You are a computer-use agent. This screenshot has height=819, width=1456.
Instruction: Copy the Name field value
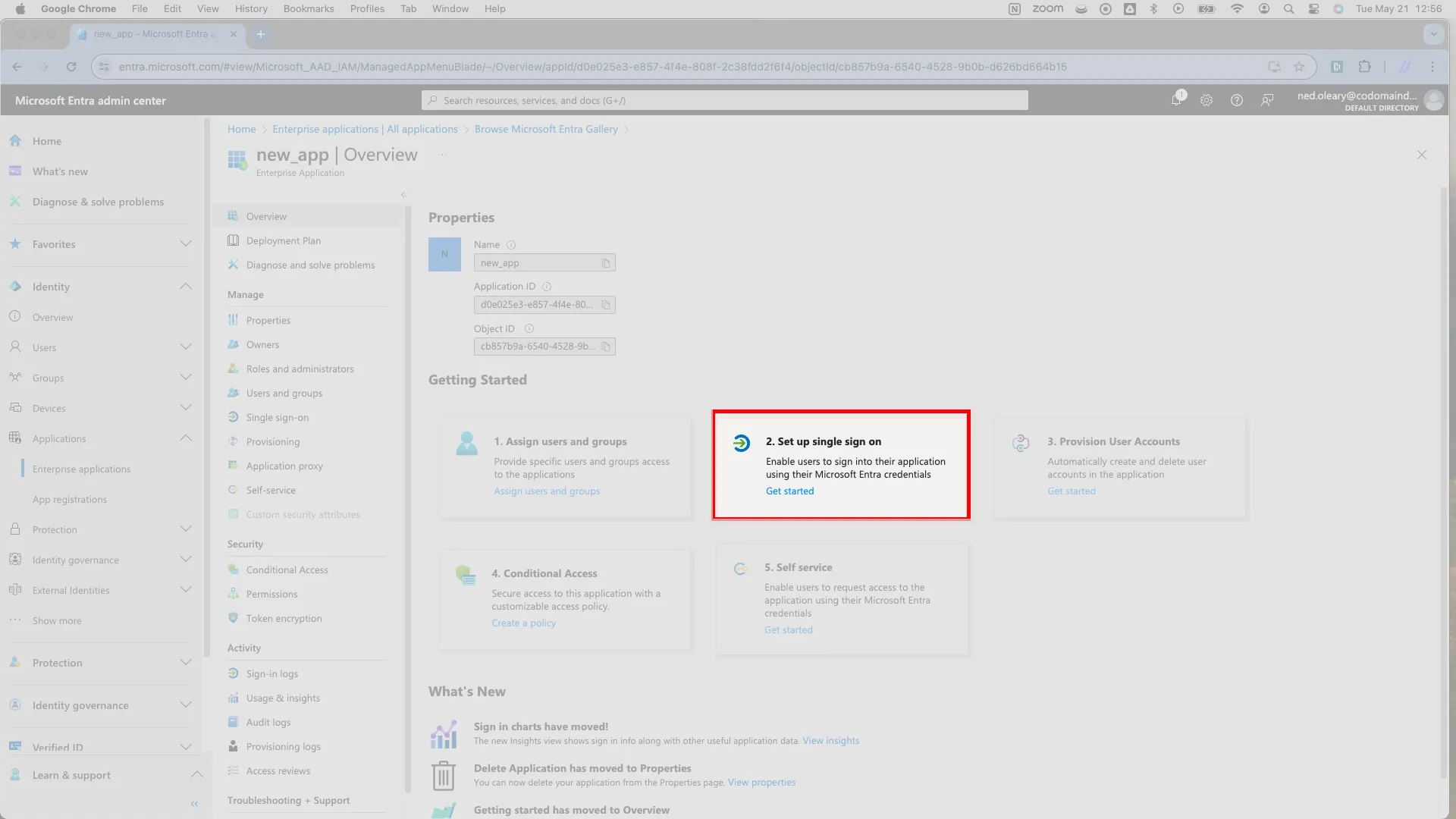click(x=606, y=263)
